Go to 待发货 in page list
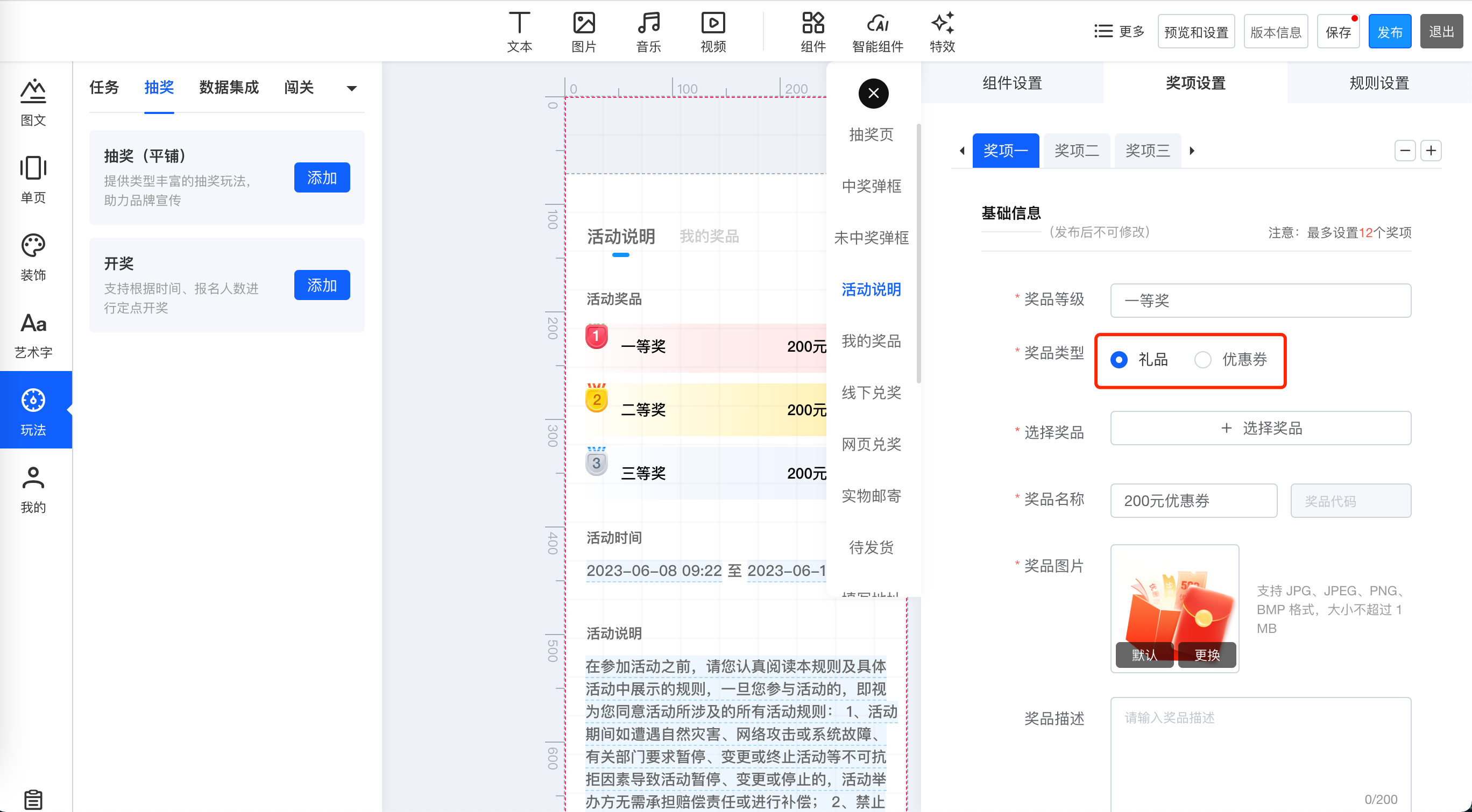1472x812 pixels. (x=871, y=547)
